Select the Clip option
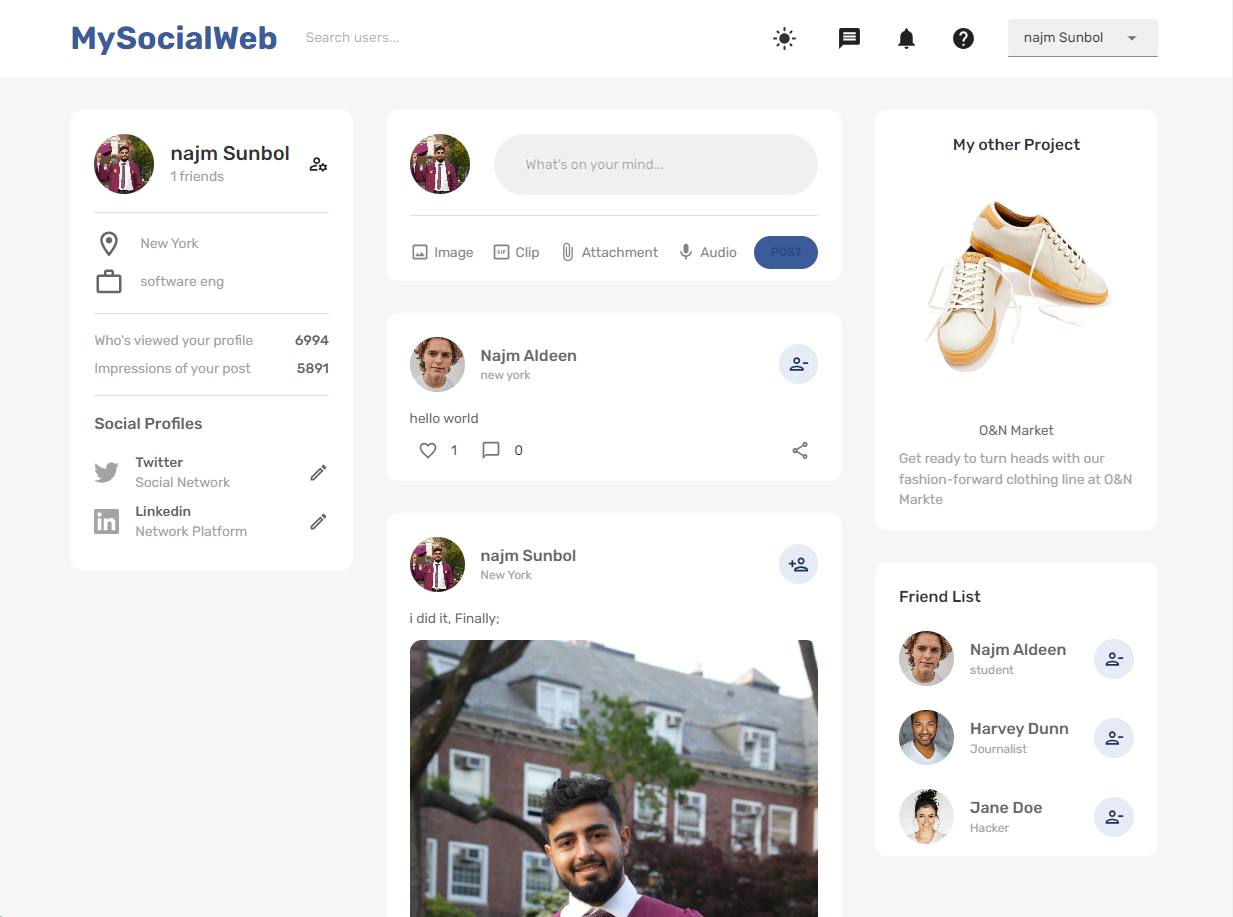This screenshot has width=1233, height=917. tap(516, 253)
